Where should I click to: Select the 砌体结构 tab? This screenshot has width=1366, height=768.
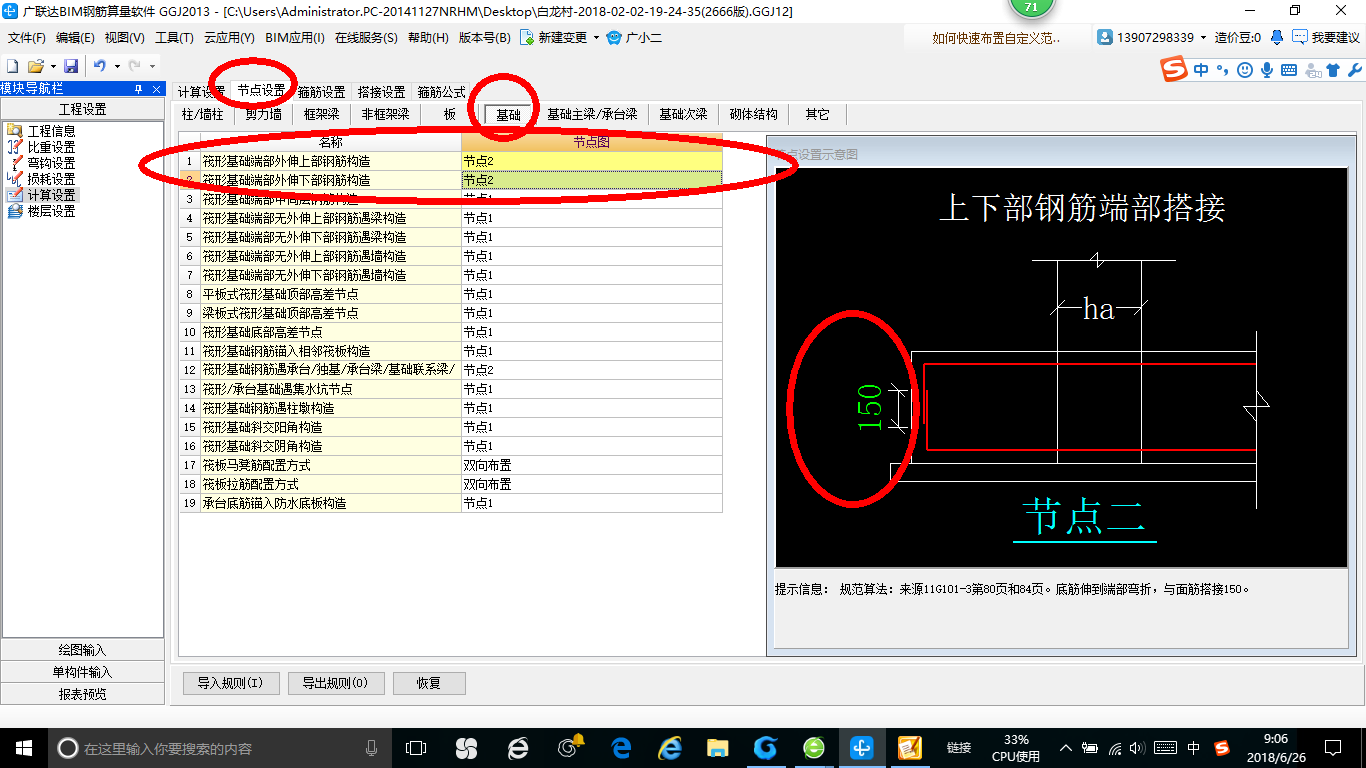coord(753,114)
